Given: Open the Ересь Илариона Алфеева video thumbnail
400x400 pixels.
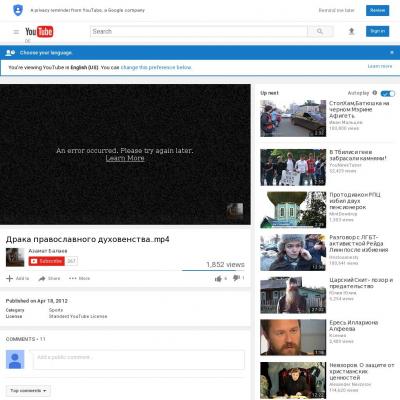Looking at the screenshot, I should point(293,337).
